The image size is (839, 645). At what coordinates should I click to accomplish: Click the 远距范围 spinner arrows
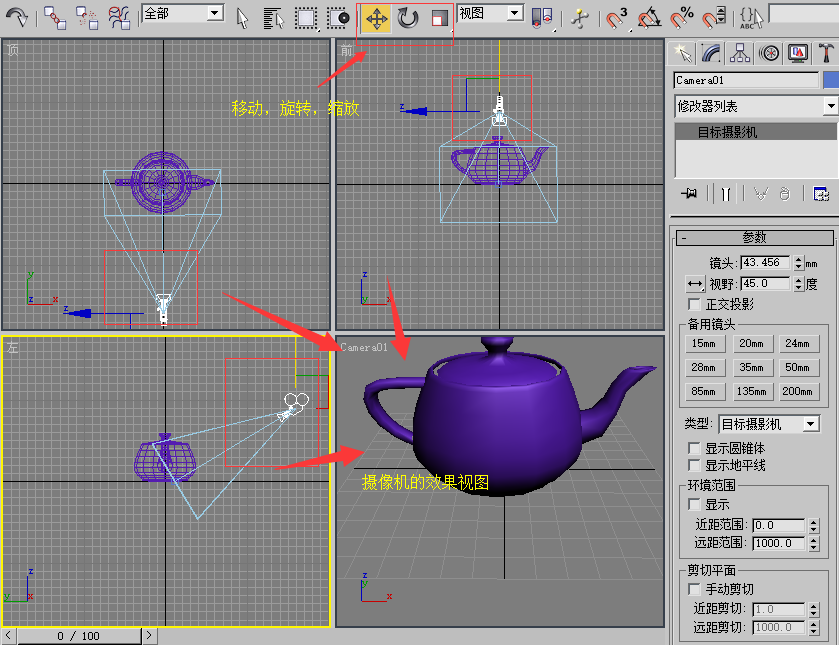813,543
